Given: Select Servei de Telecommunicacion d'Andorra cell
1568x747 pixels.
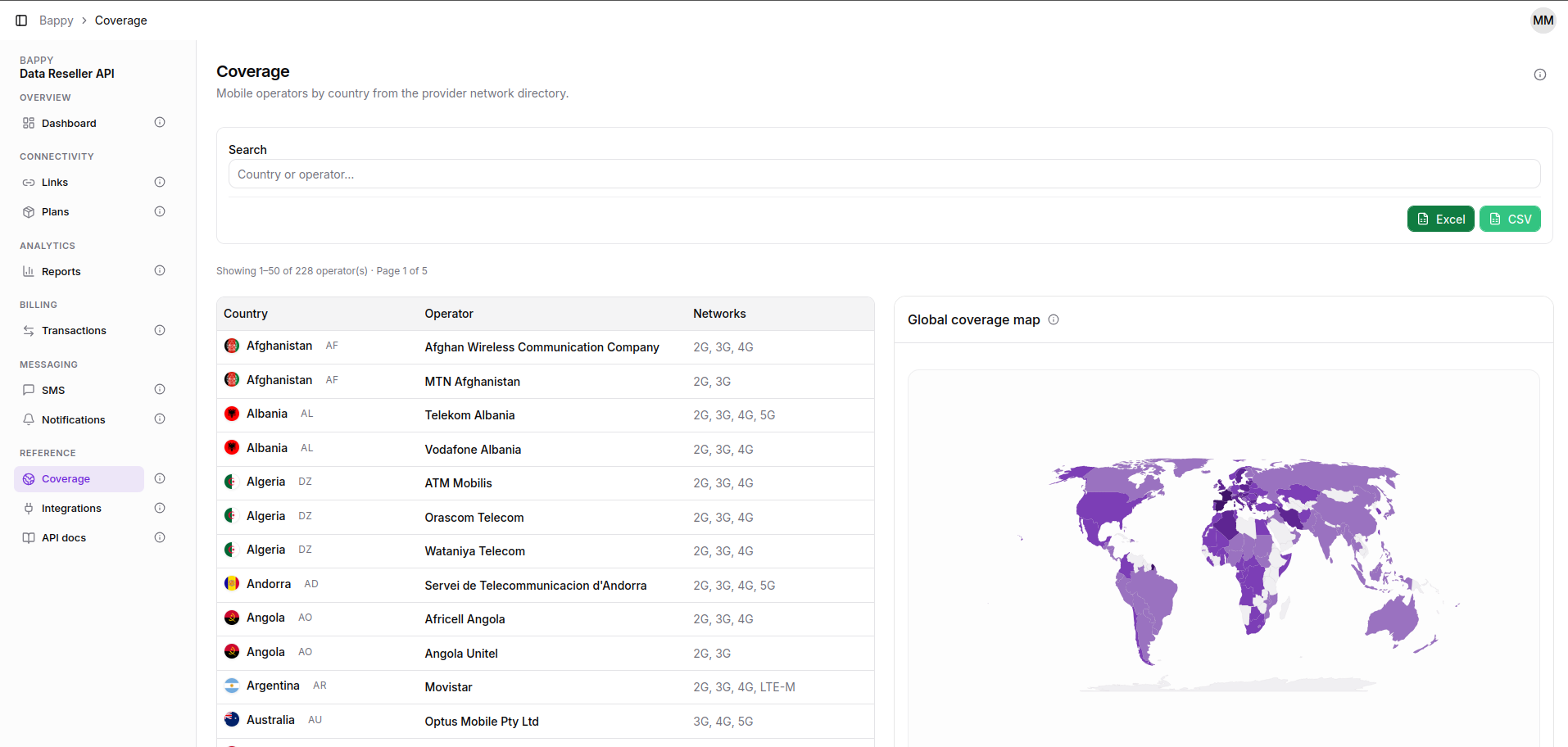Looking at the screenshot, I should point(536,586).
